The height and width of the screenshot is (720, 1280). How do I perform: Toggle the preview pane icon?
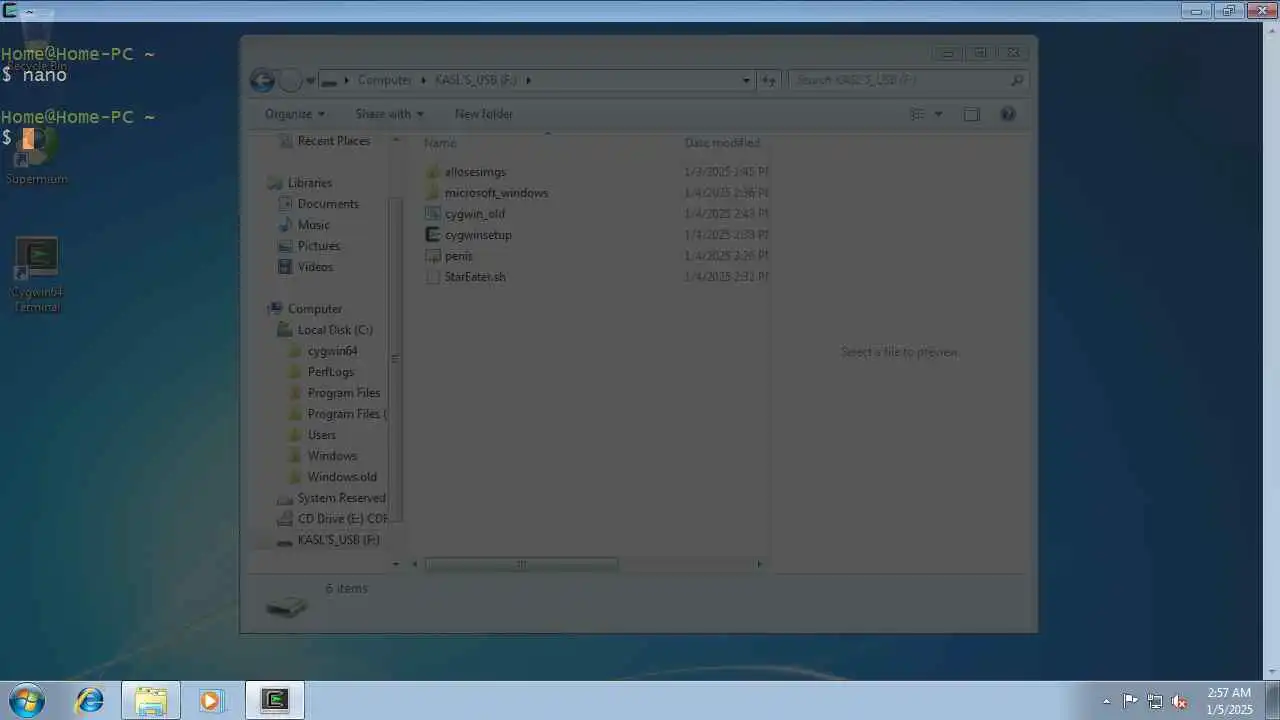(971, 114)
